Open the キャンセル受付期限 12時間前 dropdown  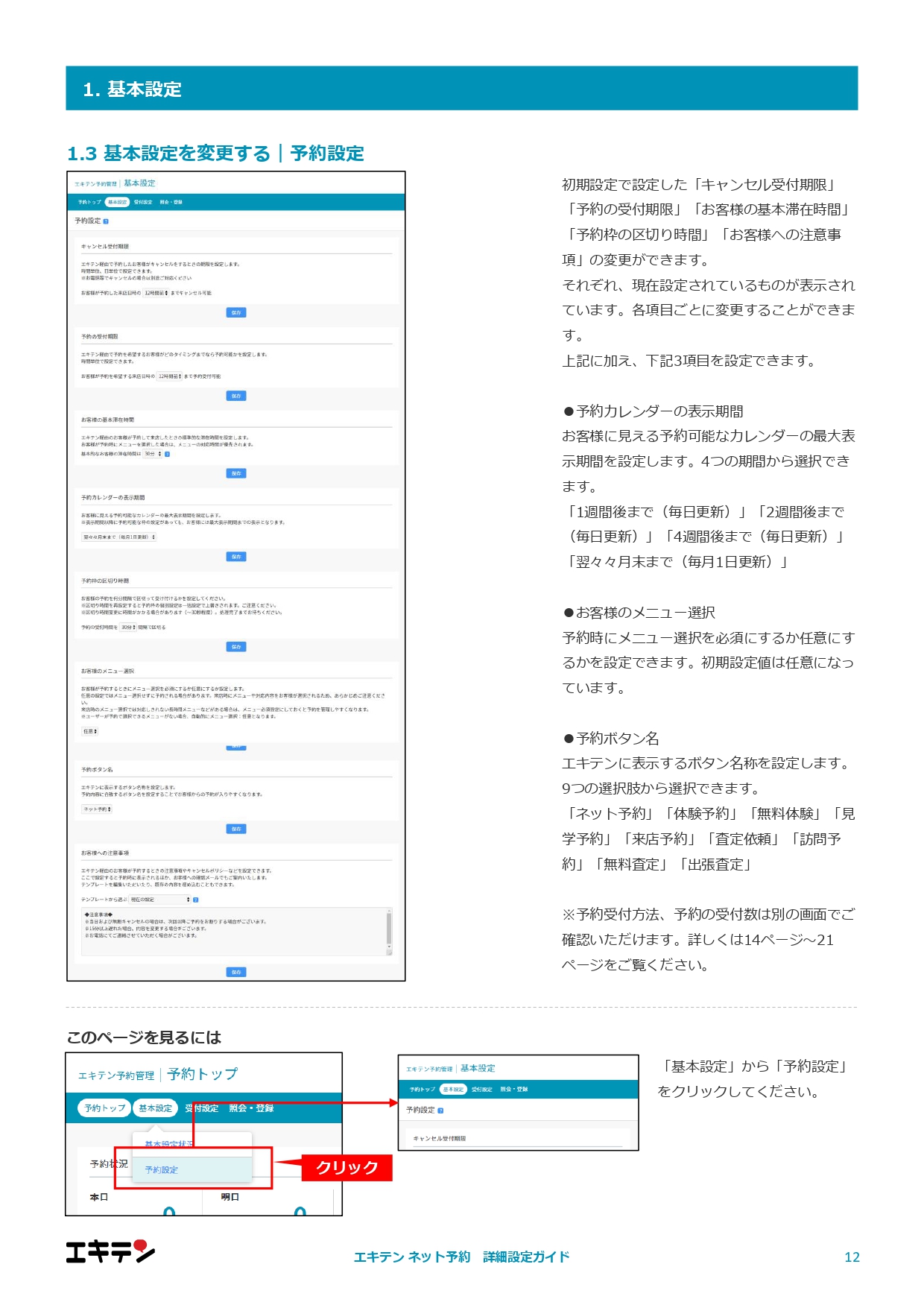[156, 293]
